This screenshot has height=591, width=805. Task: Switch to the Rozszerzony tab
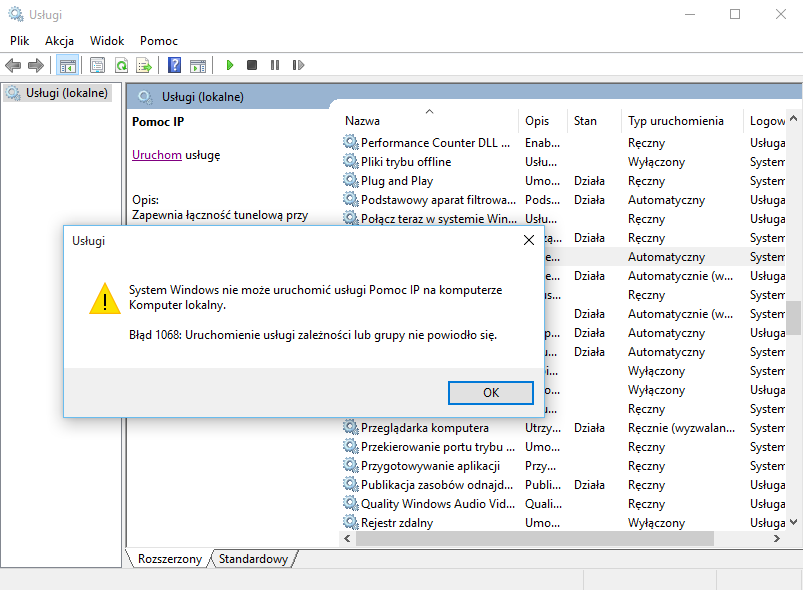(169, 559)
